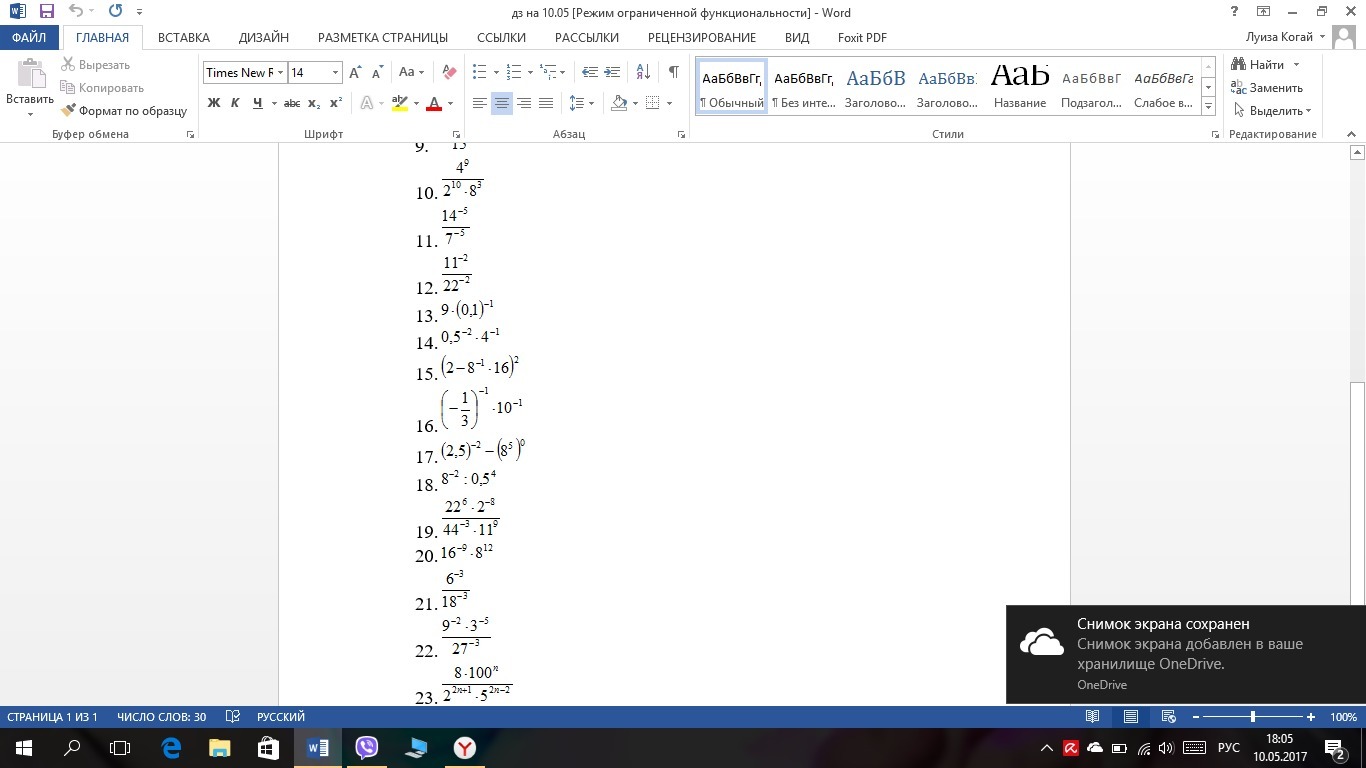Toggle strikethrough (abc) formatting
Viewport: 1366px width, 768px height.
point(292,103)
